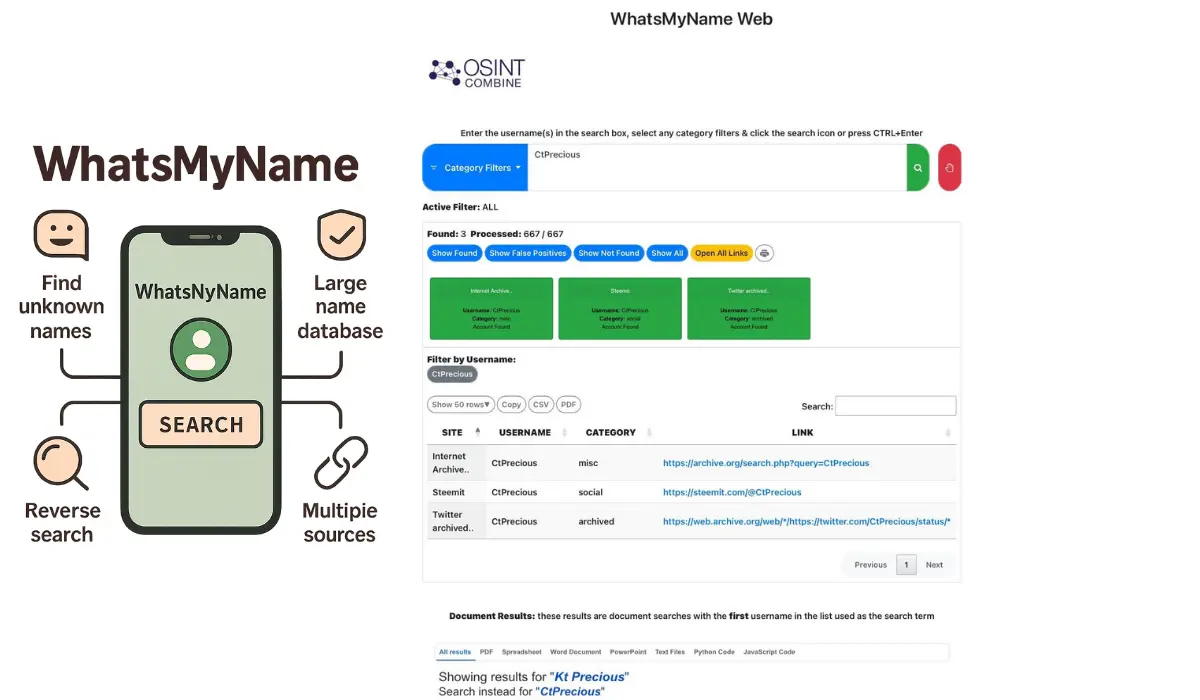Open the Category Filters dropdown
The image size is (1200, 700).
click(x=474, y=167)
